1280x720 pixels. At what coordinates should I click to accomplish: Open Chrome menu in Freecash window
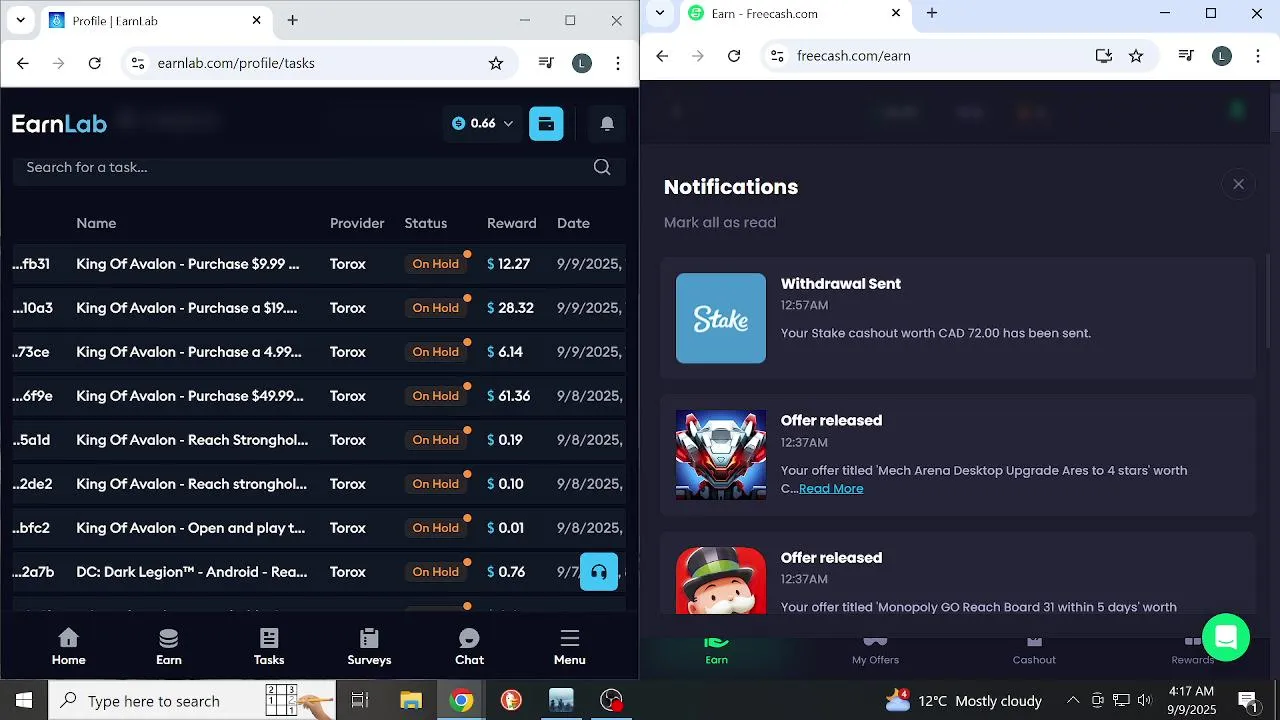pos(1258,56)
